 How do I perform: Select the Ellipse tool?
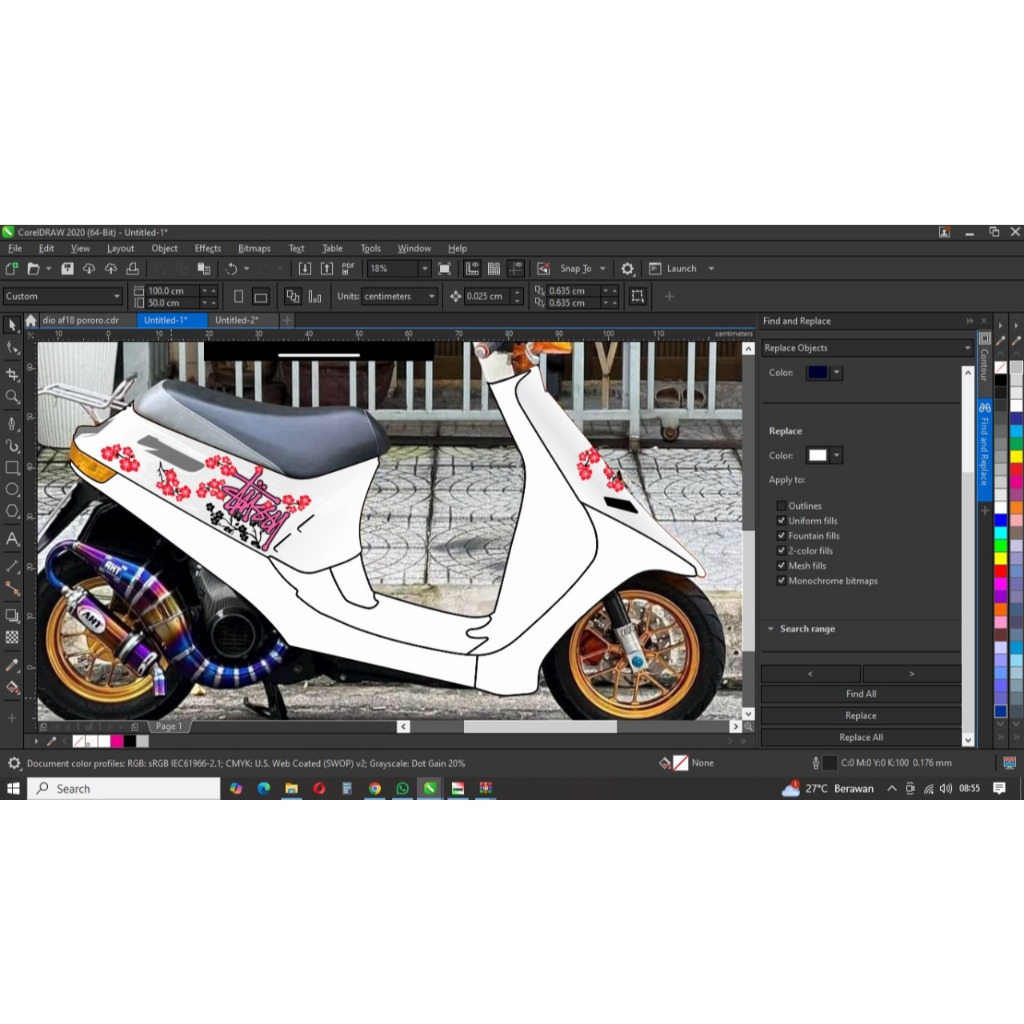[x=13, y=490]
